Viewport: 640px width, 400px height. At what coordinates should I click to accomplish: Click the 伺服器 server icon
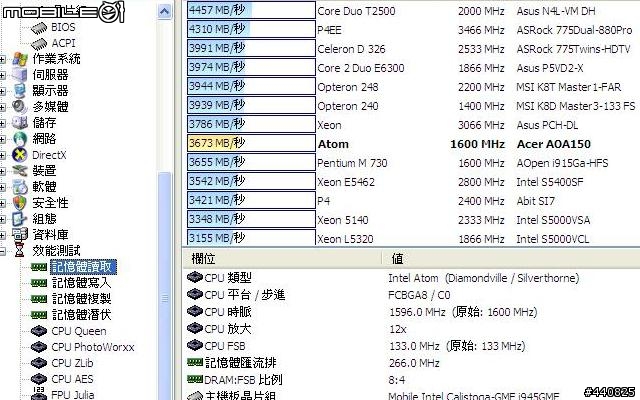pos(20,75)
